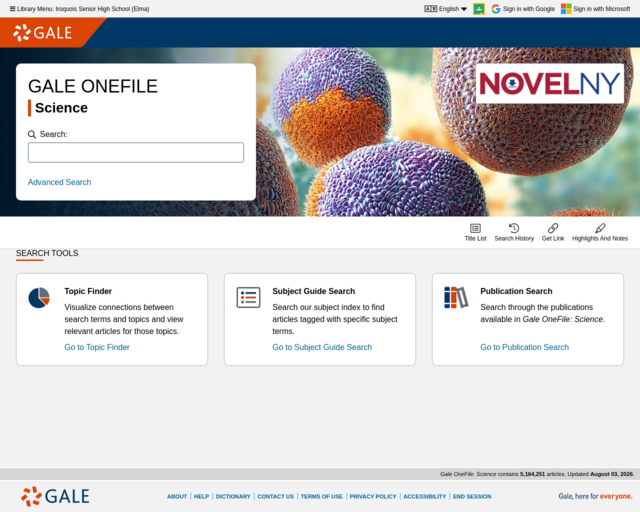Image resolution: width=640 pixels, height=512 pixels.
Task: Click the Publication Search card title
Action: [516, 291]
